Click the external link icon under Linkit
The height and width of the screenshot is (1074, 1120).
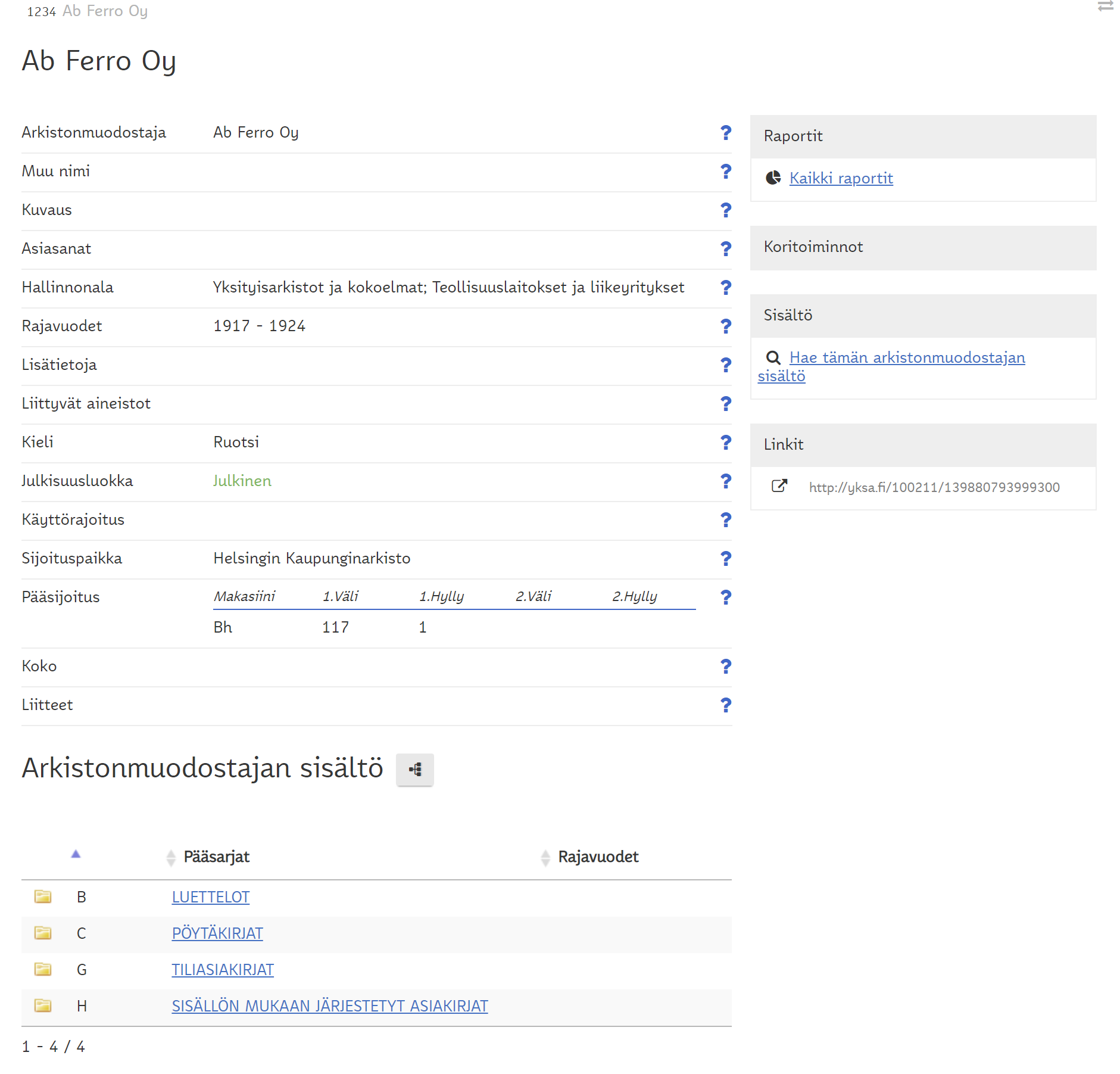779,486
